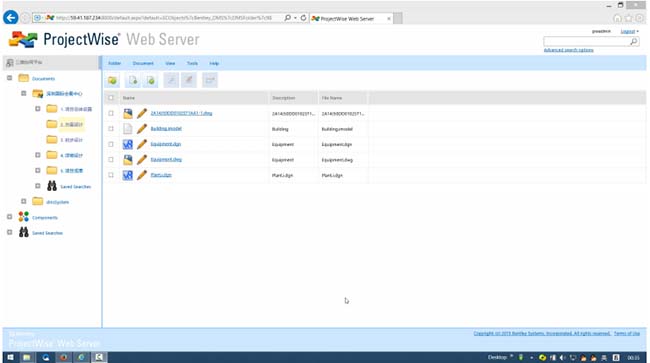Check the box for the first dwg row

point(111,113)
